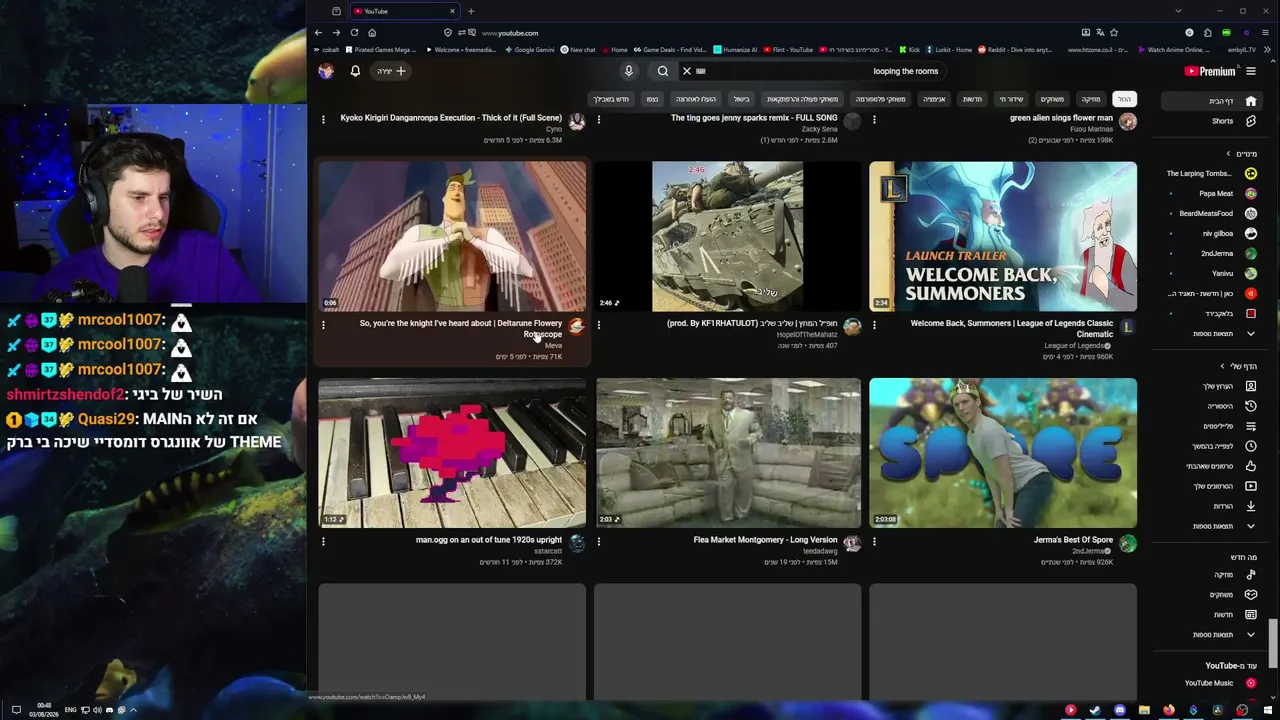Open the options menu for the Flea Market Montgomery video
The image size is (1280, 720).
[599, 541]
